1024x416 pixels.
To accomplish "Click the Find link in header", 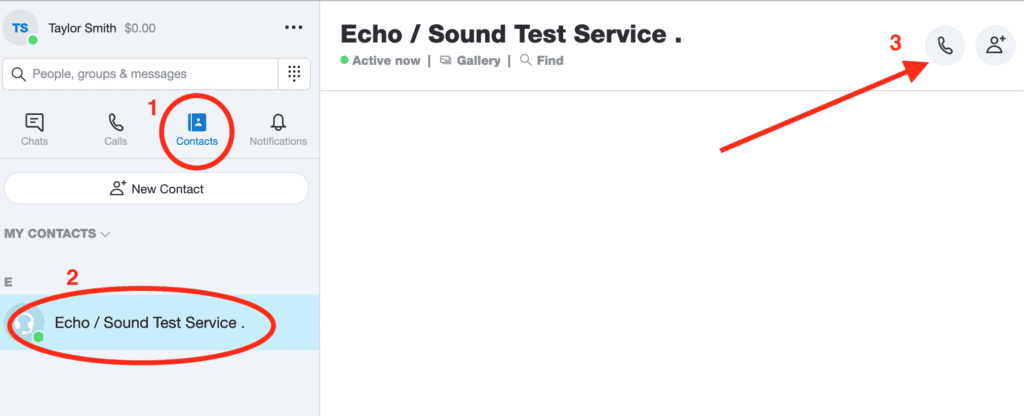I will (549, 61).
